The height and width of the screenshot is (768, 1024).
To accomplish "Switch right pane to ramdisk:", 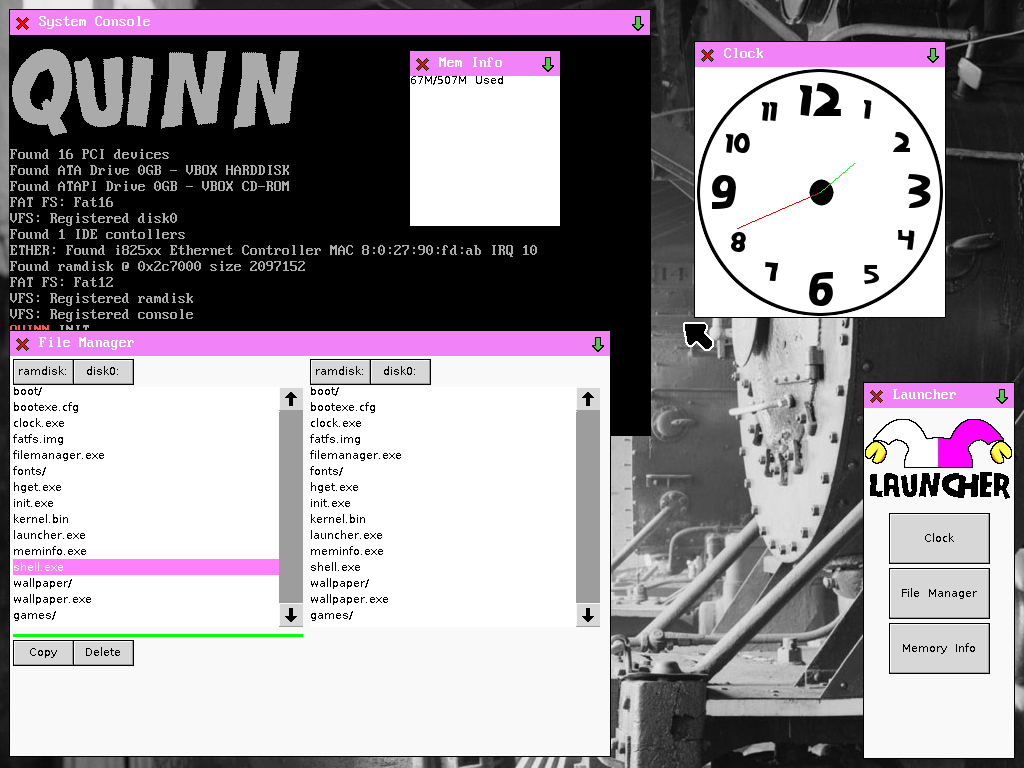I will click(340, 372).
